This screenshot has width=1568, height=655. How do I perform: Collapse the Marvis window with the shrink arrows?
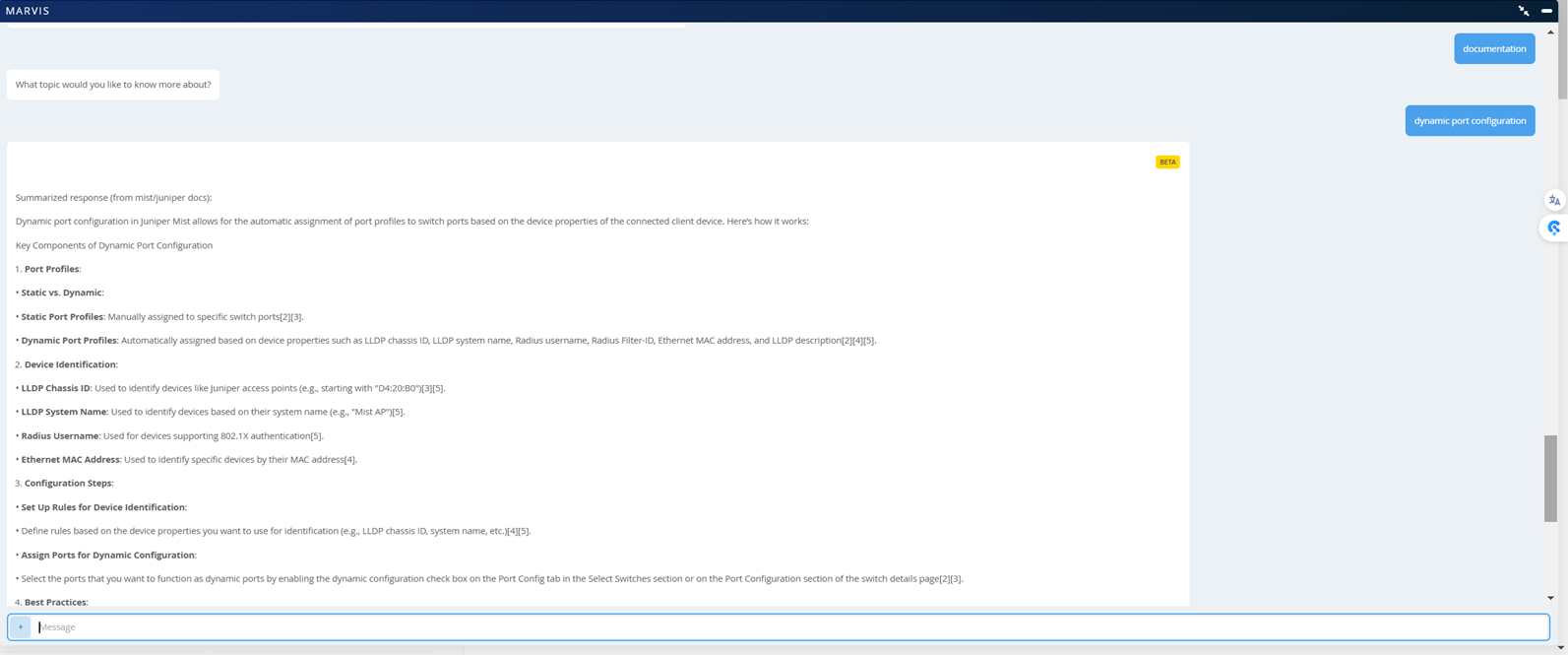(1523, 11)
